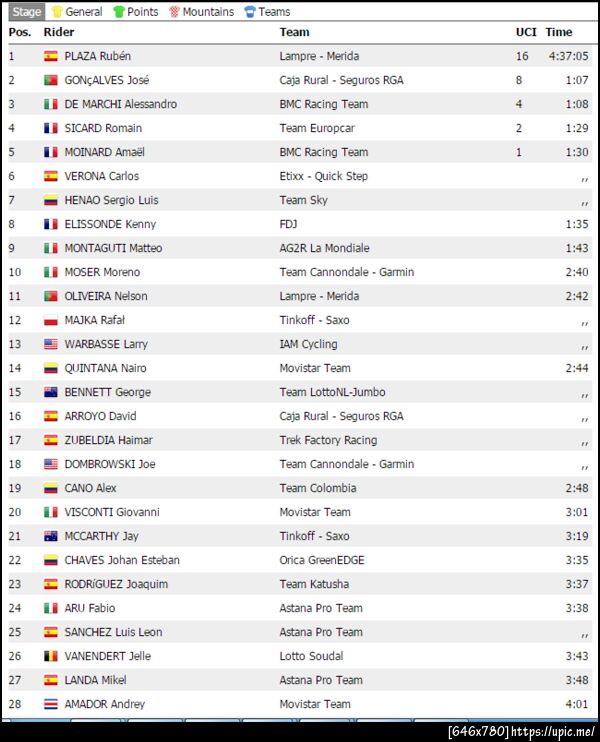Click the Spanish flag next to PLAZA Rubén
Screen dimensions: 600x742
pyautogui.click(x=51, y=56)
